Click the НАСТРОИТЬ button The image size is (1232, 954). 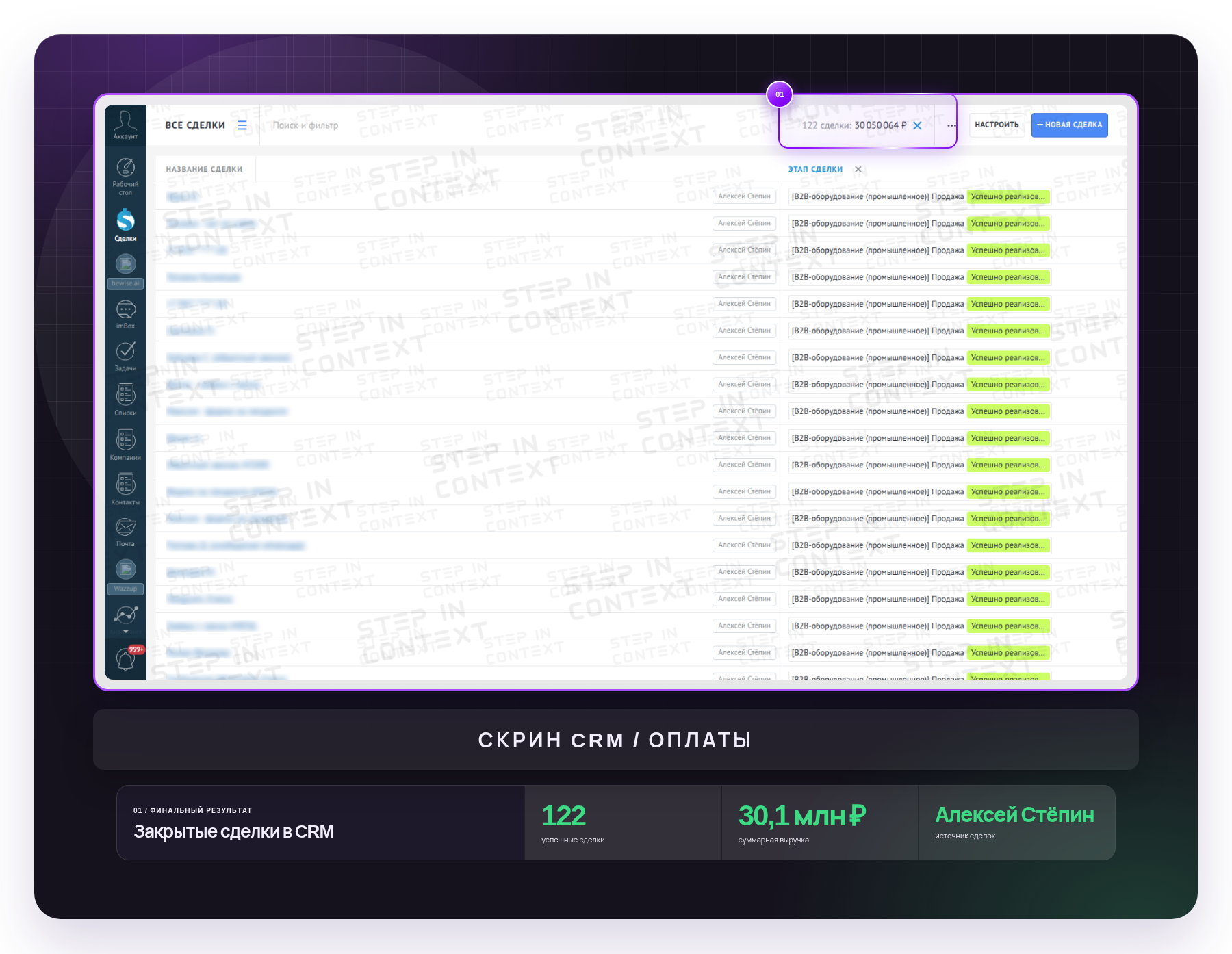[997, 125]
